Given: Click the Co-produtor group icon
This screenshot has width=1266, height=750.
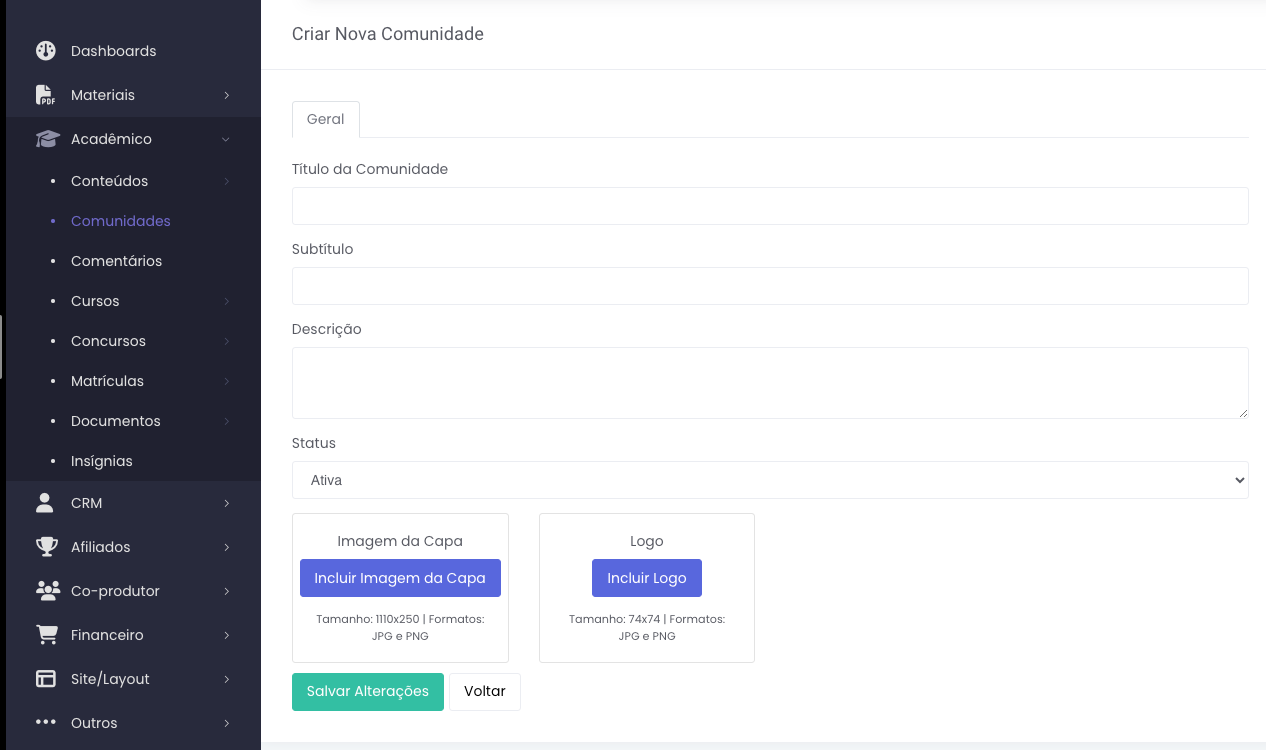Looking at the screenshot, I should point(47,591).
